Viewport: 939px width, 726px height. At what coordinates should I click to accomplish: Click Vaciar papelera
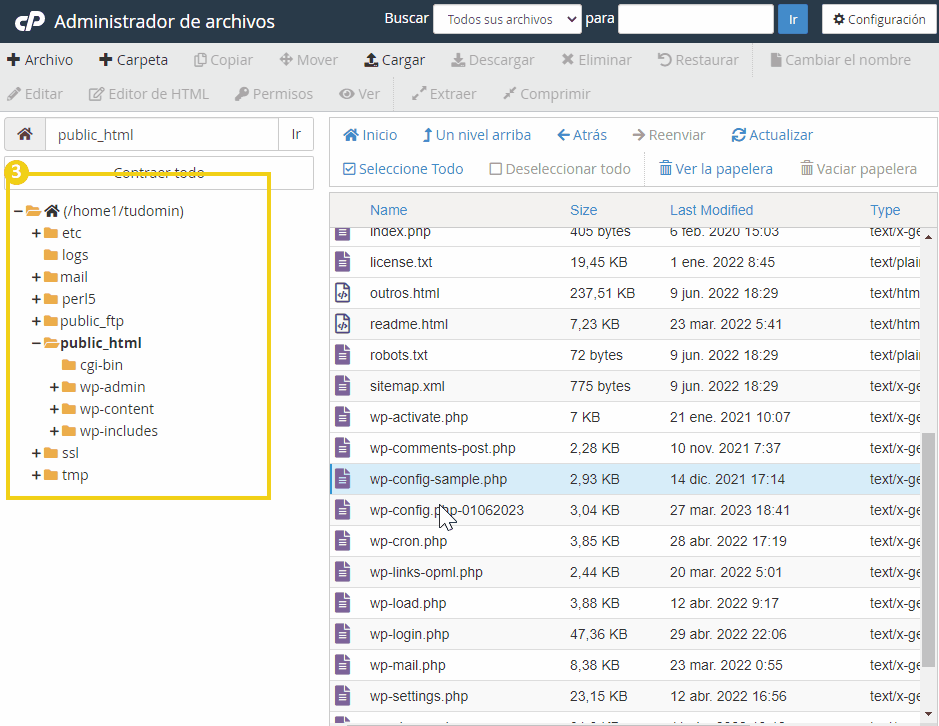click(x=859, y=169)
